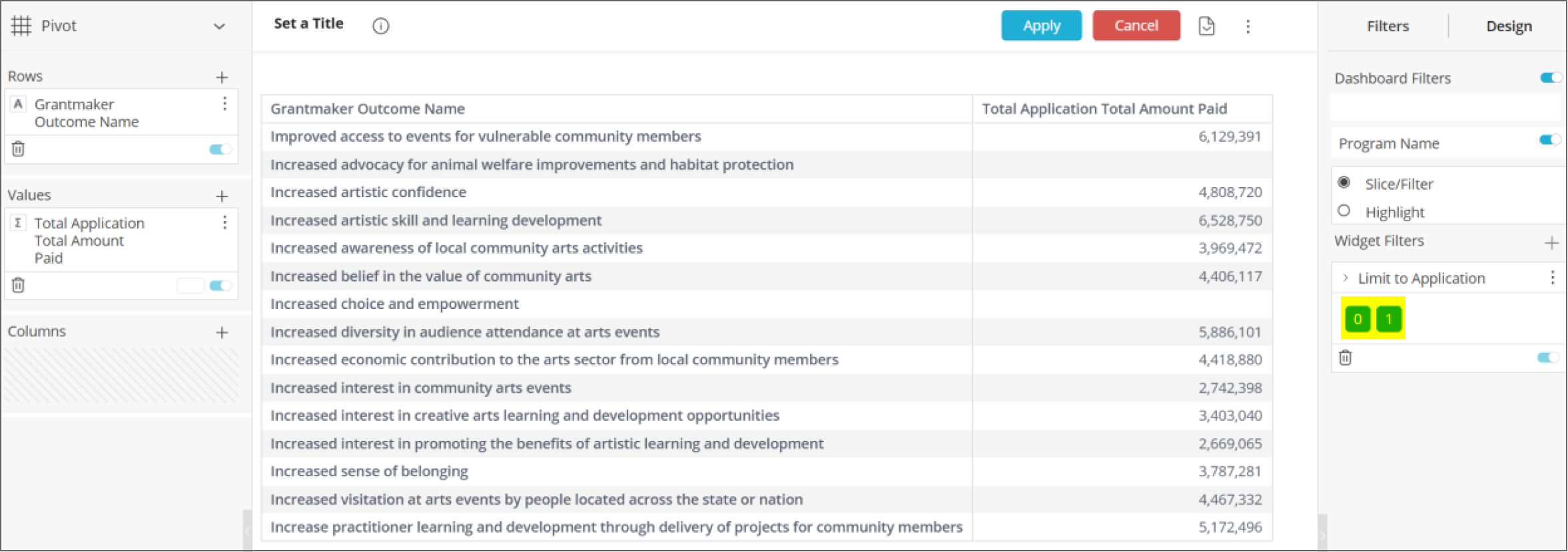Select the Highlight radio button
The image size is (1568, 552).
(x=1344, y=211)
